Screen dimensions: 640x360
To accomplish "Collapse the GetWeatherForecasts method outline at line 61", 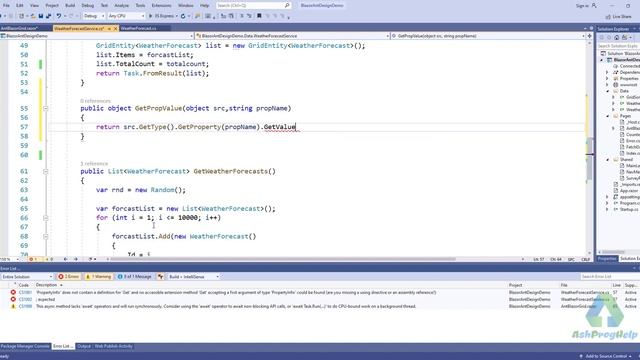I will [46, 171].
